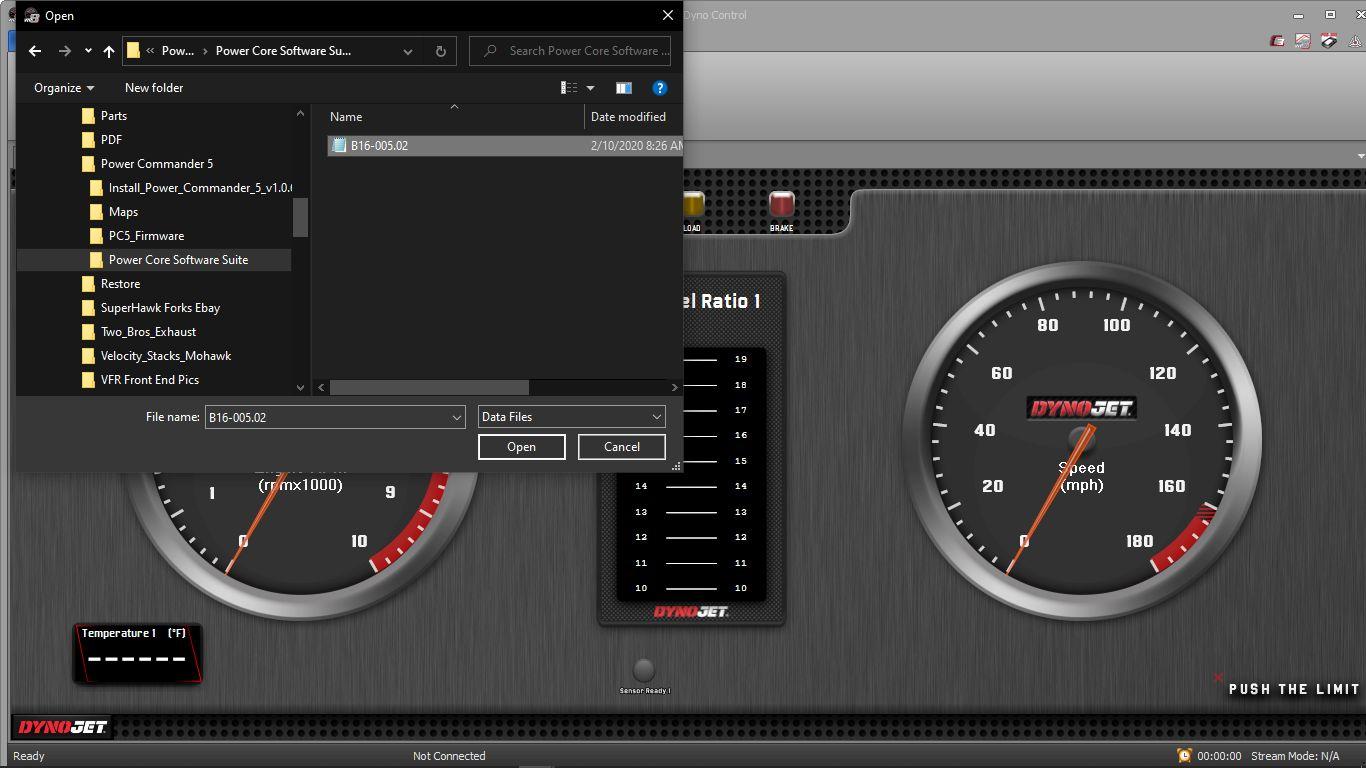1366x768 pixels.
Task: Open the Data Files type dropdown
Action: 572,417
